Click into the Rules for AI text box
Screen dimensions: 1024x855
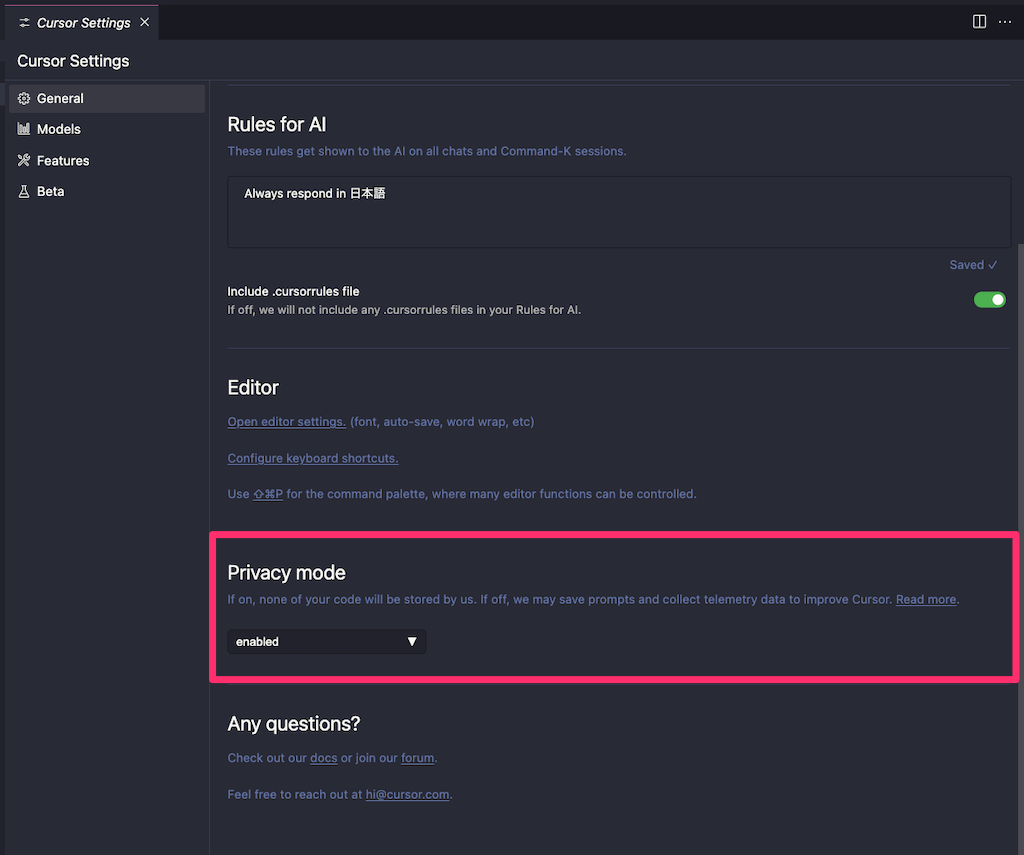(618, 212)
